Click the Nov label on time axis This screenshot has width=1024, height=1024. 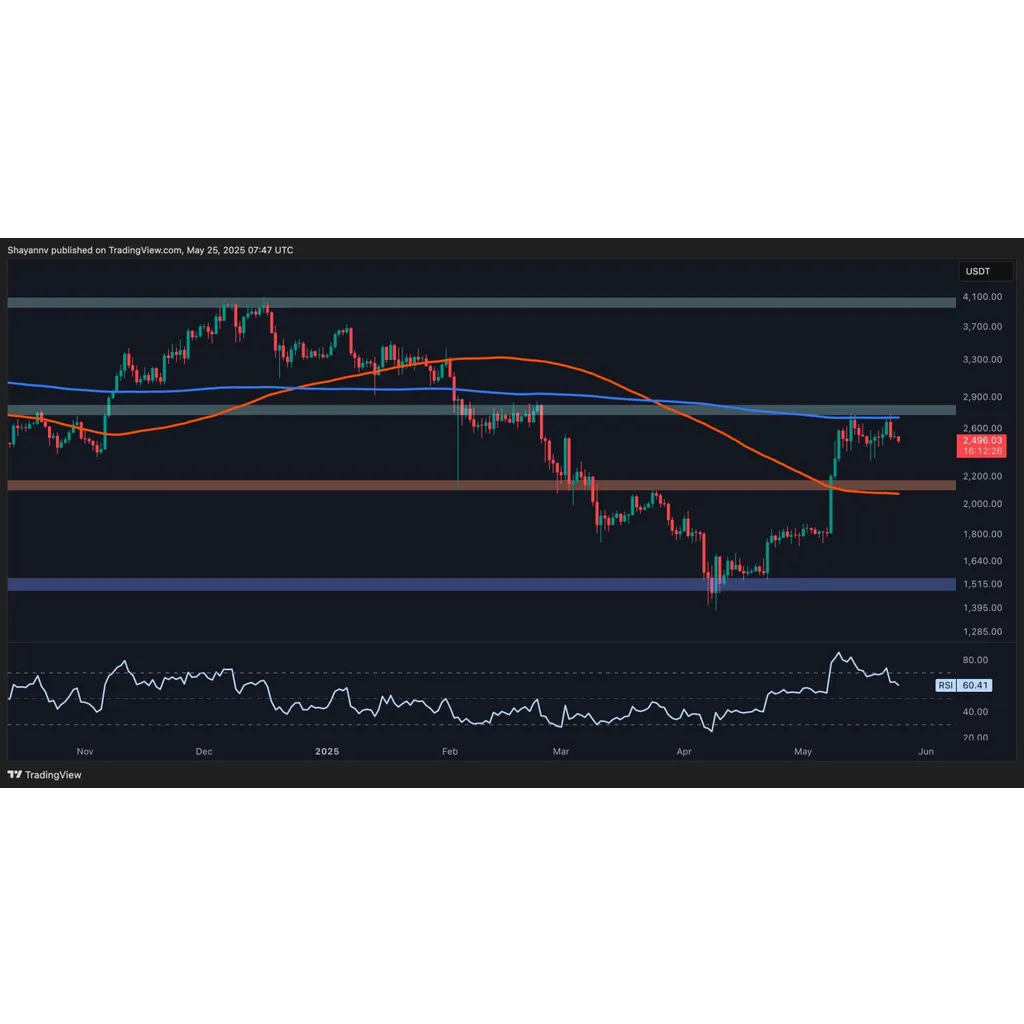pos(85,751)
